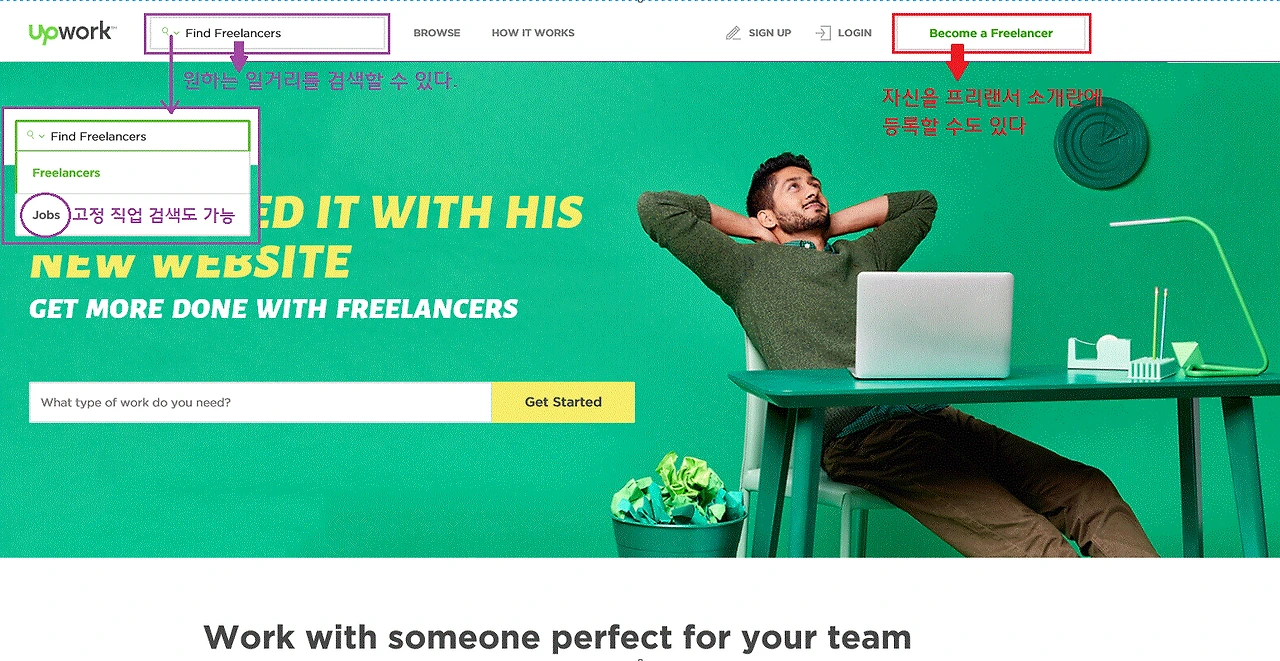Click the header Find Freelancers search field
Screen dimensions: 1280x661
click(x=268, y=33)
